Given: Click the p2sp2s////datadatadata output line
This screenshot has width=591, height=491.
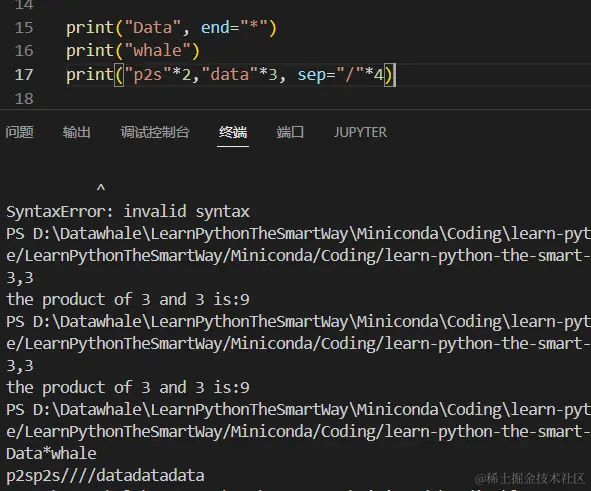Looking at the screenshot, I should pos(105,476).
